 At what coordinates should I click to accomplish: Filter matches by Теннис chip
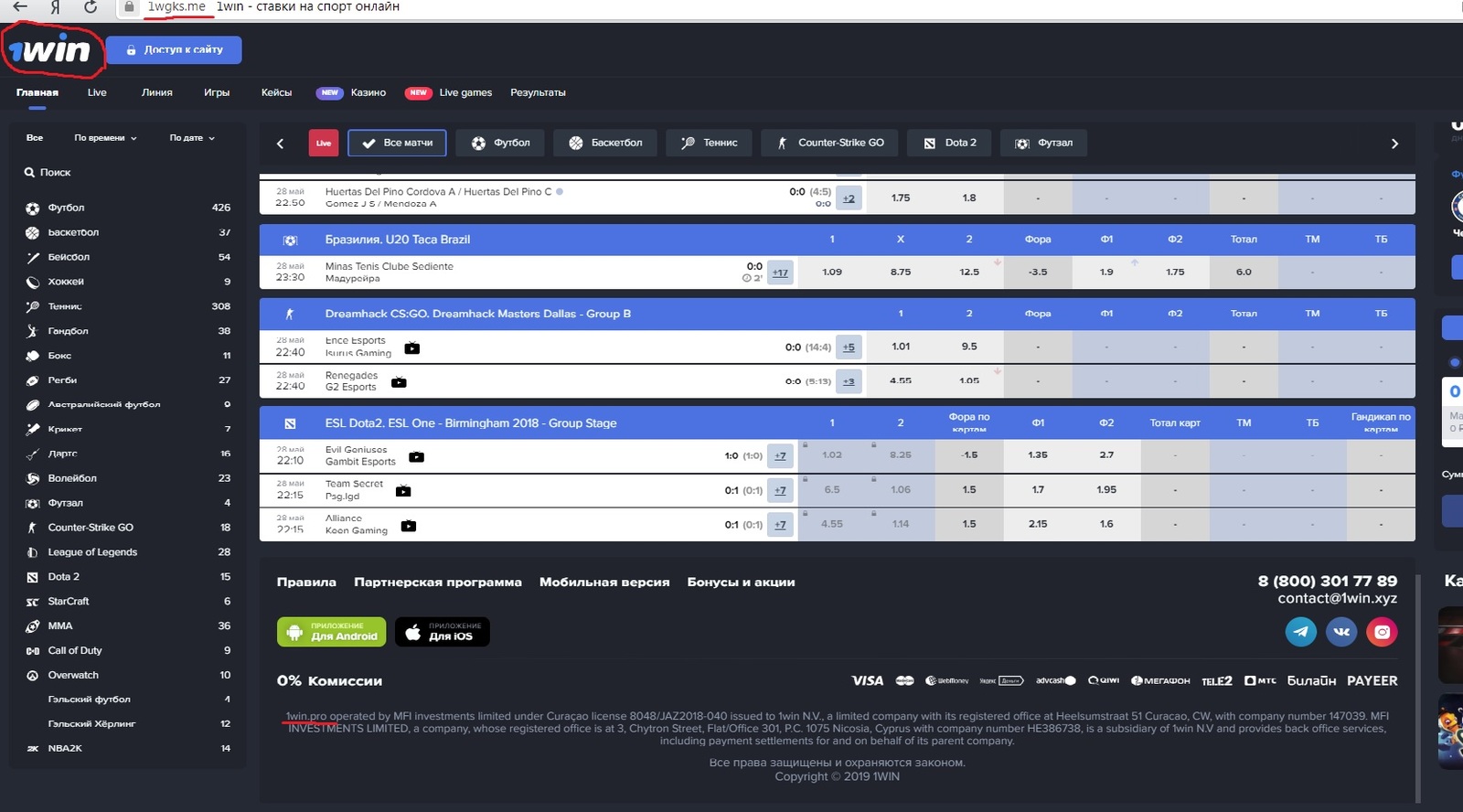[x=709, y=144]
